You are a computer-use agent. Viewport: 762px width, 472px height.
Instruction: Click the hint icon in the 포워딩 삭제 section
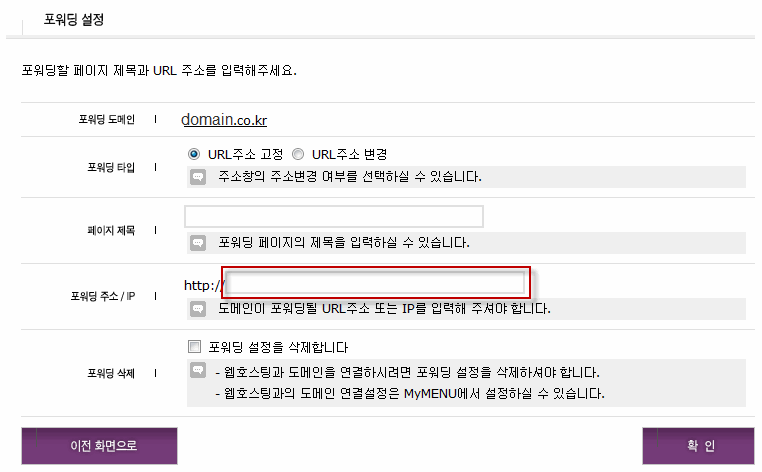coord(198,371)
